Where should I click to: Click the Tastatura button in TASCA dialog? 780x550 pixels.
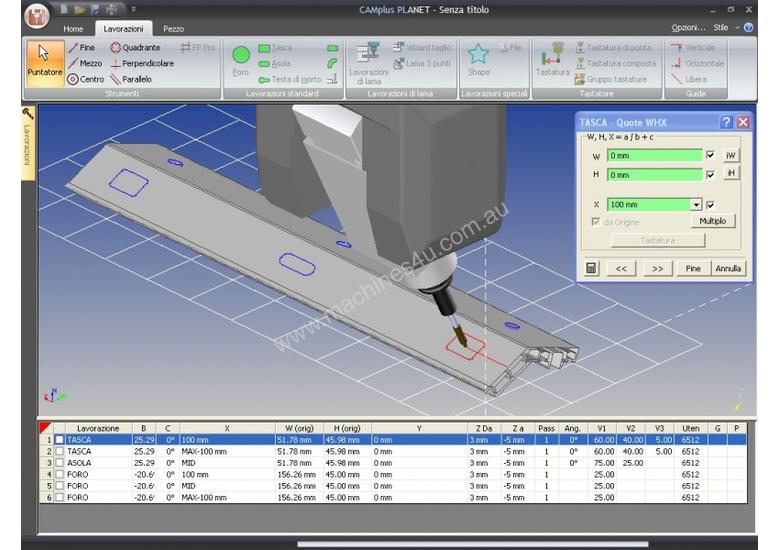pyautogui.click(x=658, y=241)
